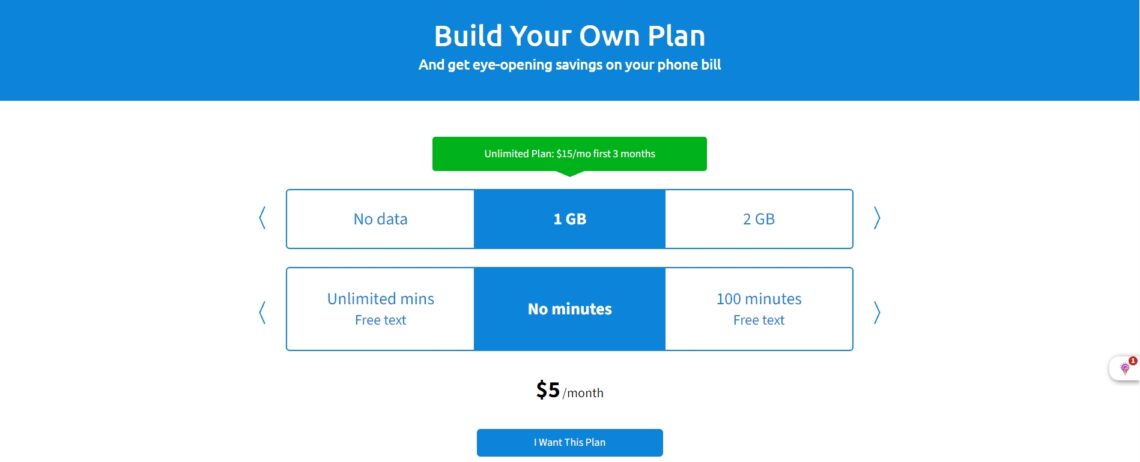
Task: Click the I Want This Plan button
Action: click(569, 442)
